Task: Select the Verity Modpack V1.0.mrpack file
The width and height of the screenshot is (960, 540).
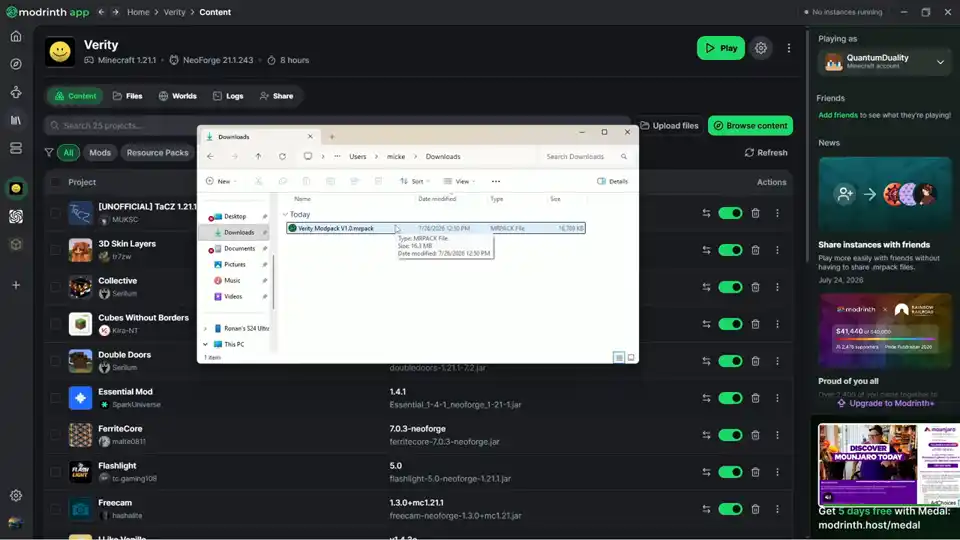Action: pyautogui.click(x=435, y=228)
